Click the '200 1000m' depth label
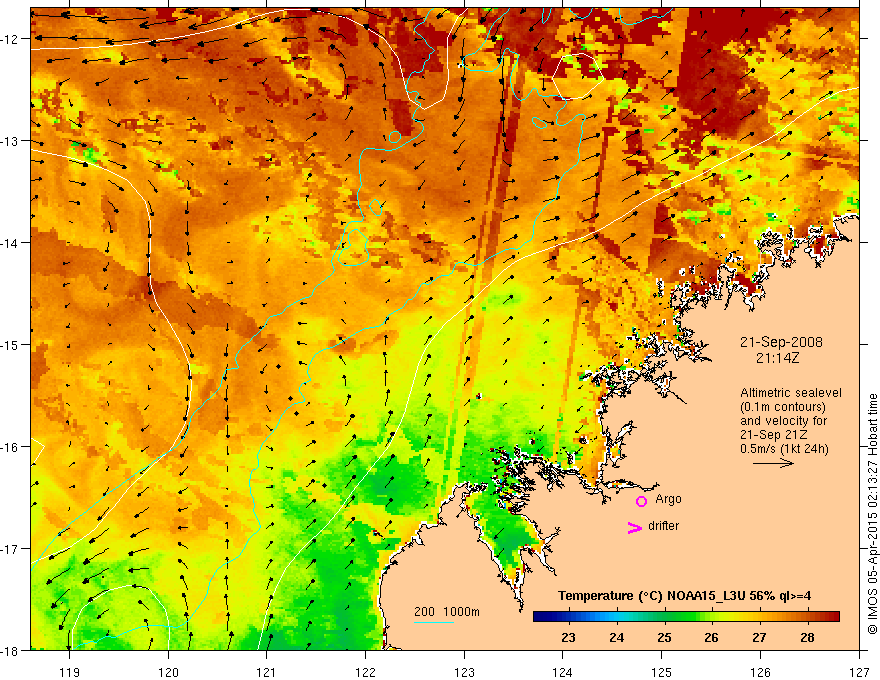The image size is (880, 680). click(447, 612)
